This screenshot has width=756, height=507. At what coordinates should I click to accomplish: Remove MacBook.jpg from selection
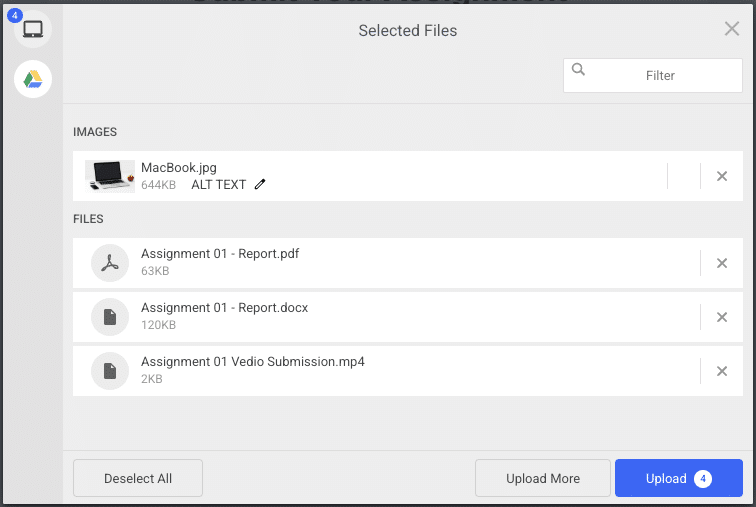(x=722, y=176)
